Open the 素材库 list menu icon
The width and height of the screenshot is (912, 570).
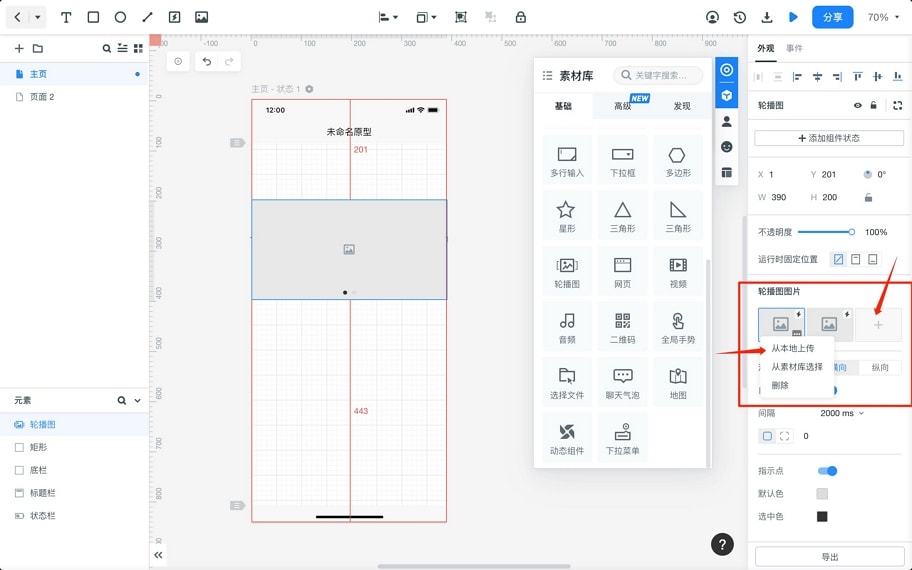coord(547,76)
